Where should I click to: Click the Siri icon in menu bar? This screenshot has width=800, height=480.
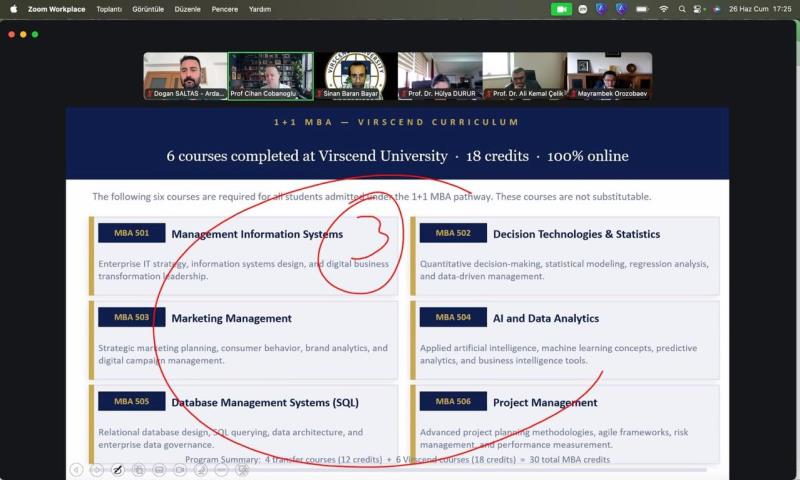click(717, 9)
